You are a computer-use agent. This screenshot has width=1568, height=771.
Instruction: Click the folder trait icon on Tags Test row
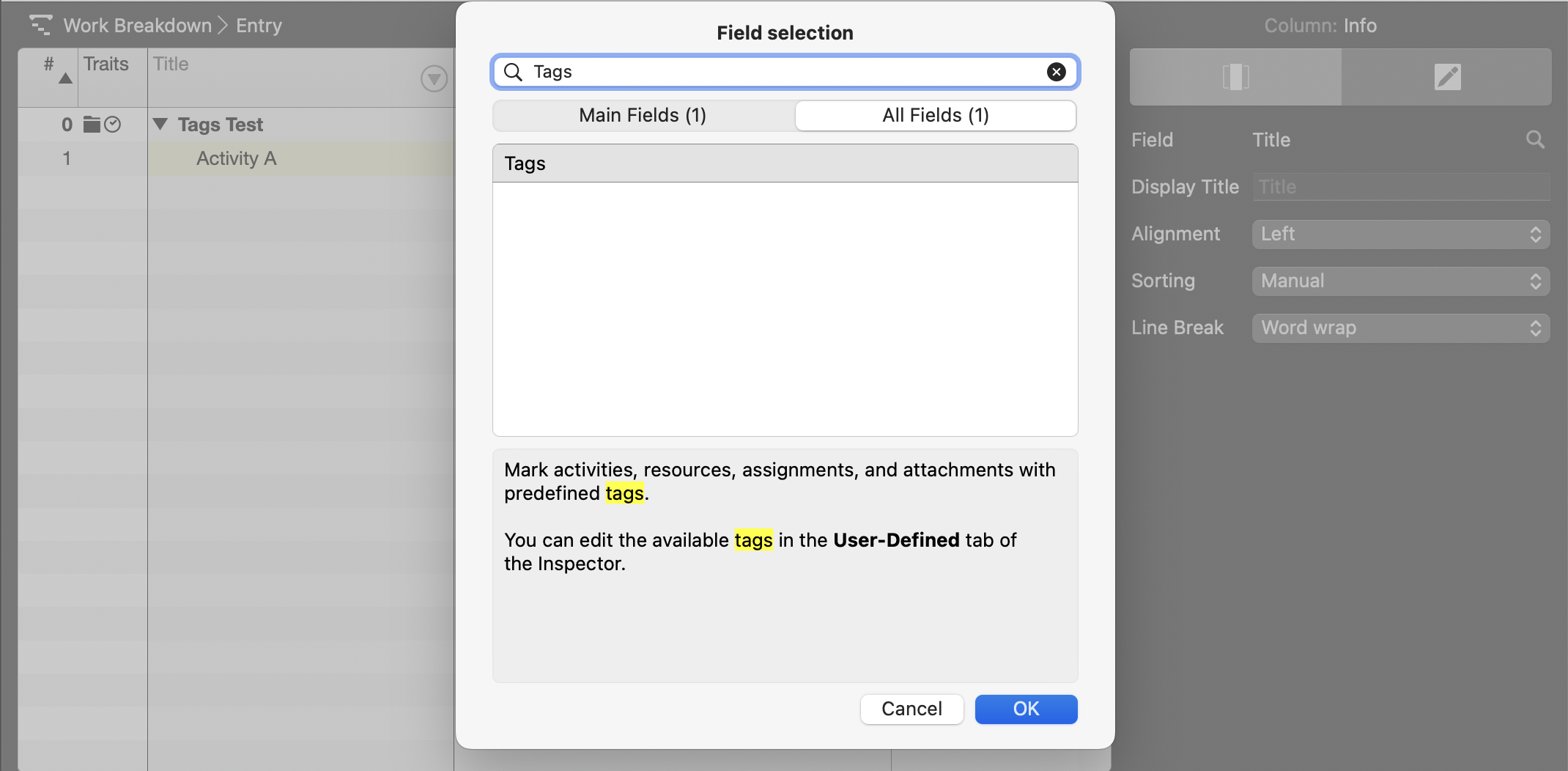point(92,125)
